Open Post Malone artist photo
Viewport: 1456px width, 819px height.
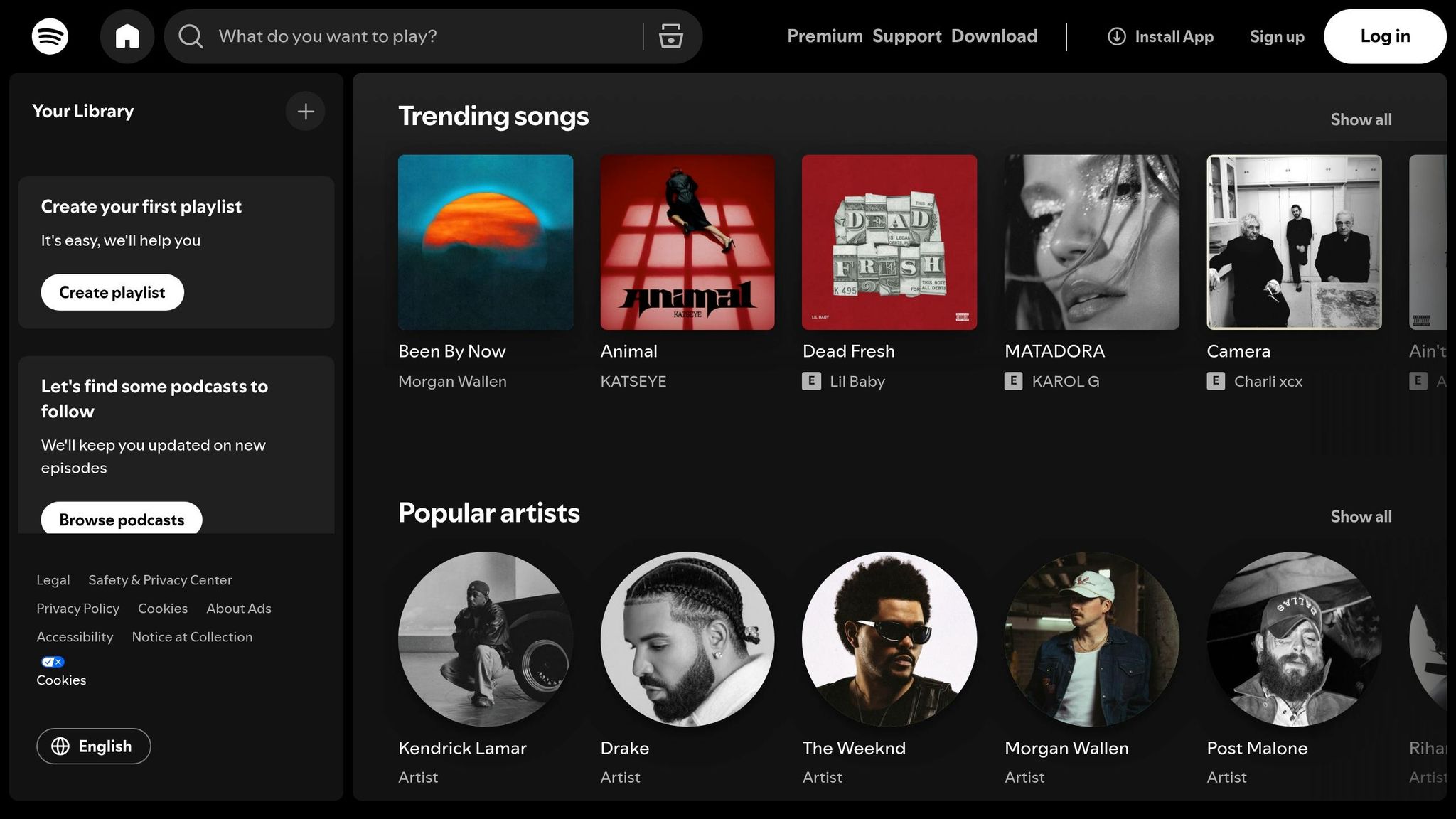point(1294,639)
